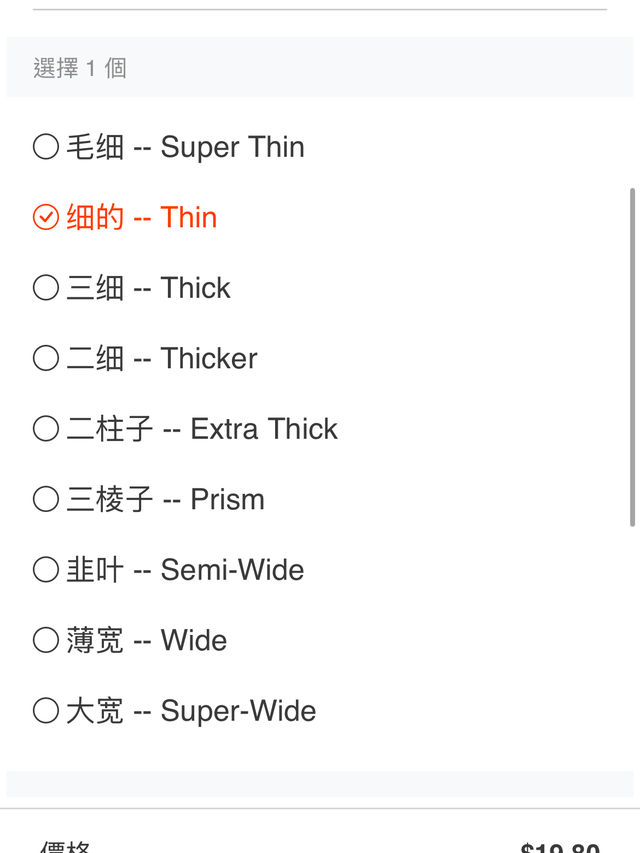The image size is (640, 853).
Task: Select the Super Thin radio circle
Action: pyautogui.click(x=46, y=147)
